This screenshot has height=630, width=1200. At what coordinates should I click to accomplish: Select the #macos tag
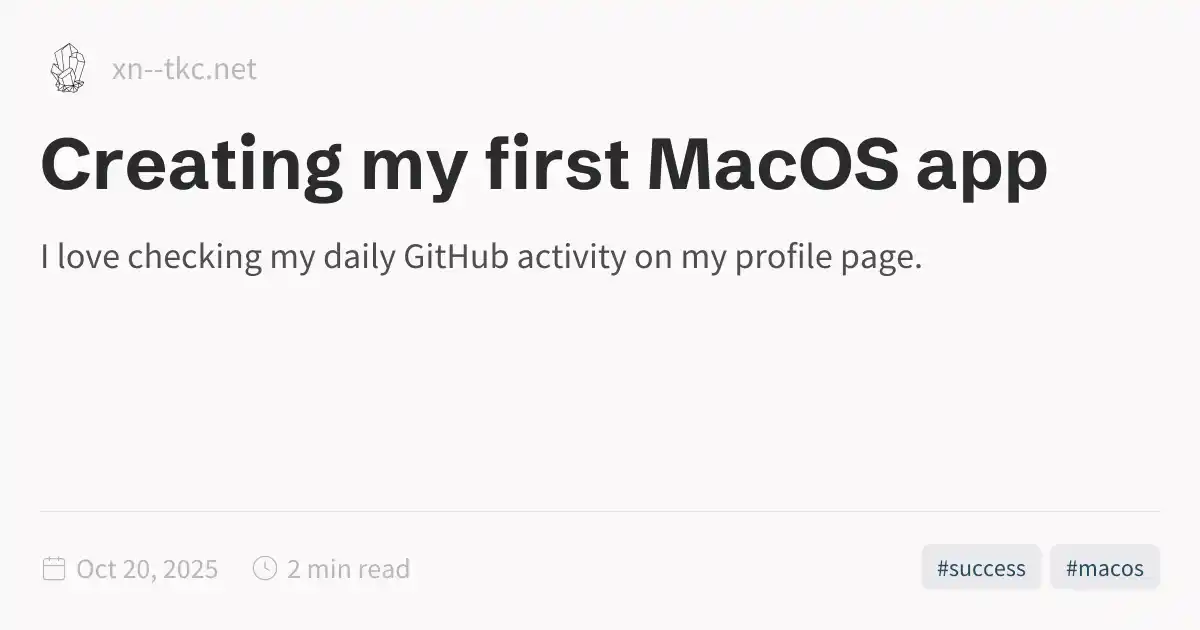[x=1104, y=569]
